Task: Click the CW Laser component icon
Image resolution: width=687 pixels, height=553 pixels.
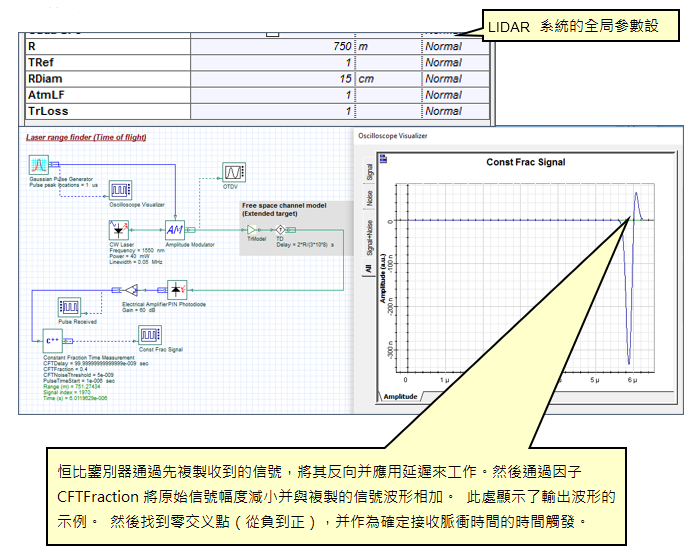Action: tap(119, 230)
